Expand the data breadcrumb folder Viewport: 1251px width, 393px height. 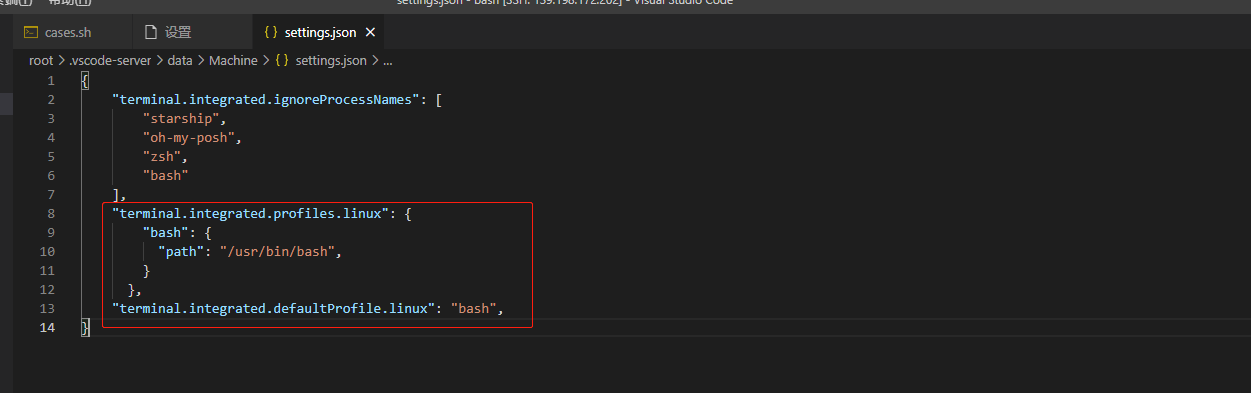(x=180, y=60)
